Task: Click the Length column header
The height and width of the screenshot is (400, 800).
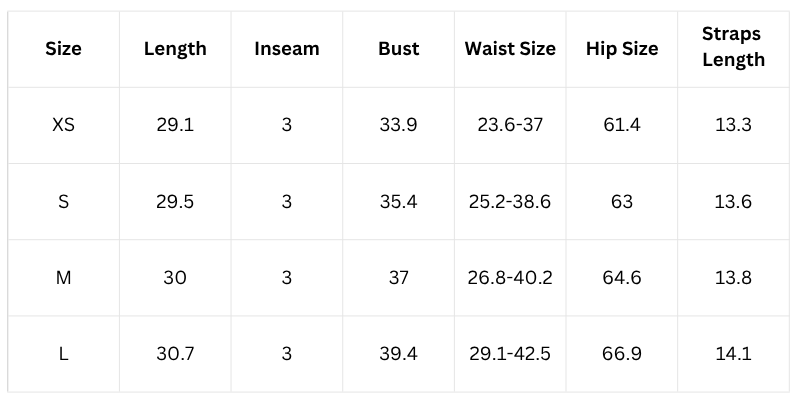Action: [175, 49]
